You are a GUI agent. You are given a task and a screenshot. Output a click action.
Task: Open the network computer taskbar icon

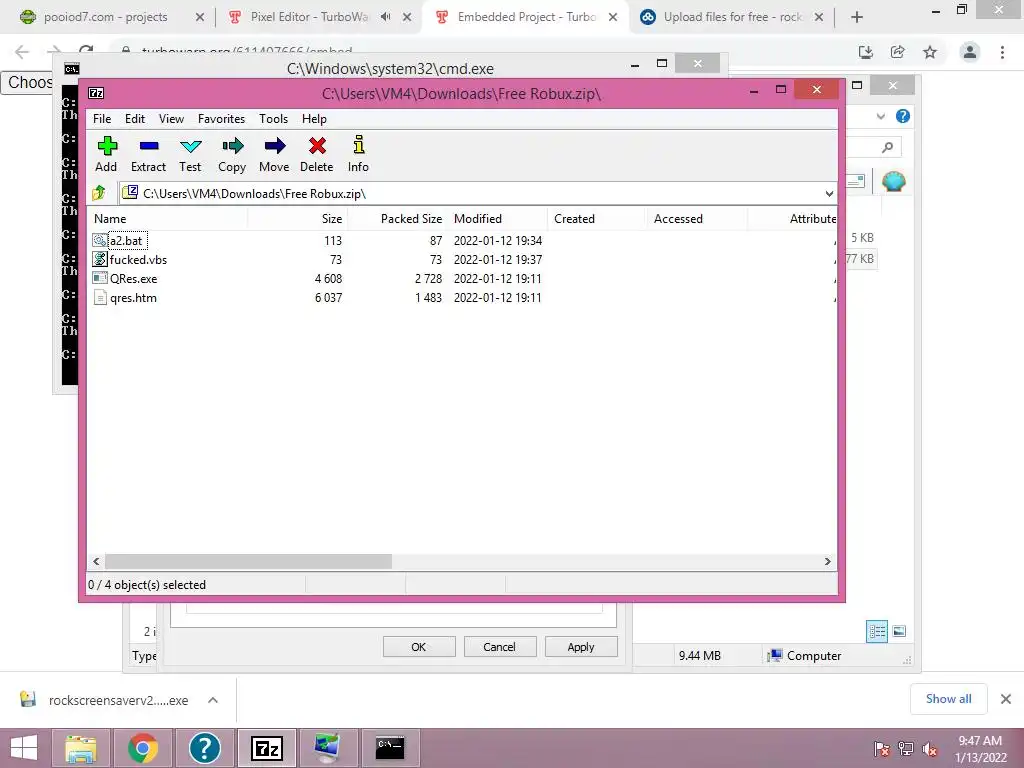(328, 748)
